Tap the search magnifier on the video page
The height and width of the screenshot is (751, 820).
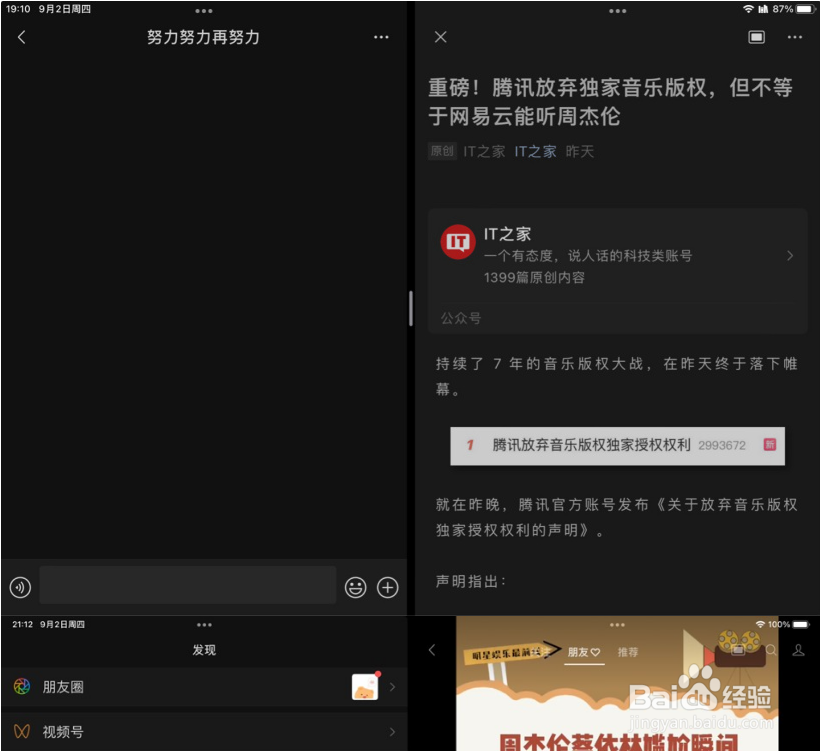[771, 648]
